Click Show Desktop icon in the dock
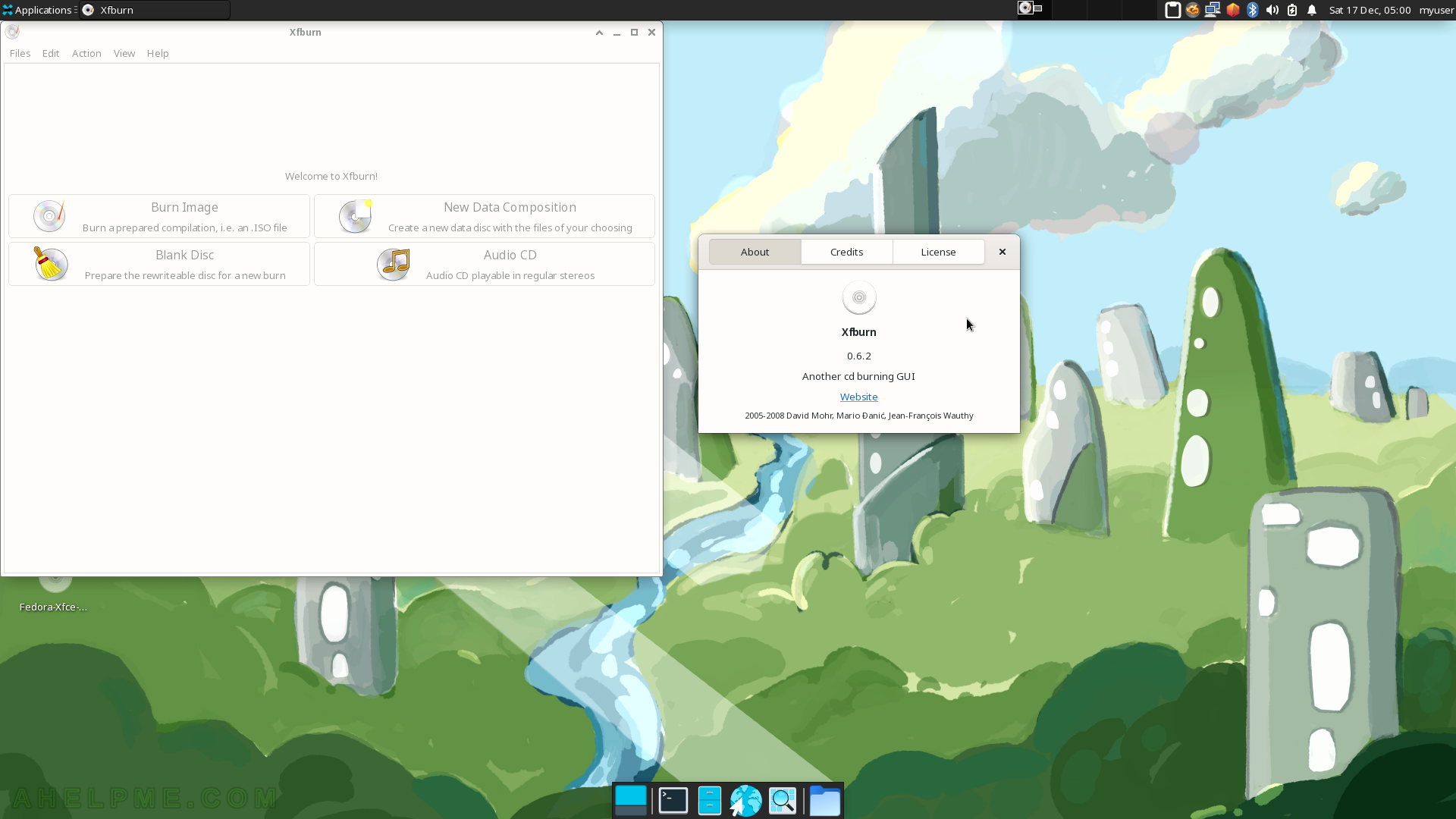 point(631,801)
